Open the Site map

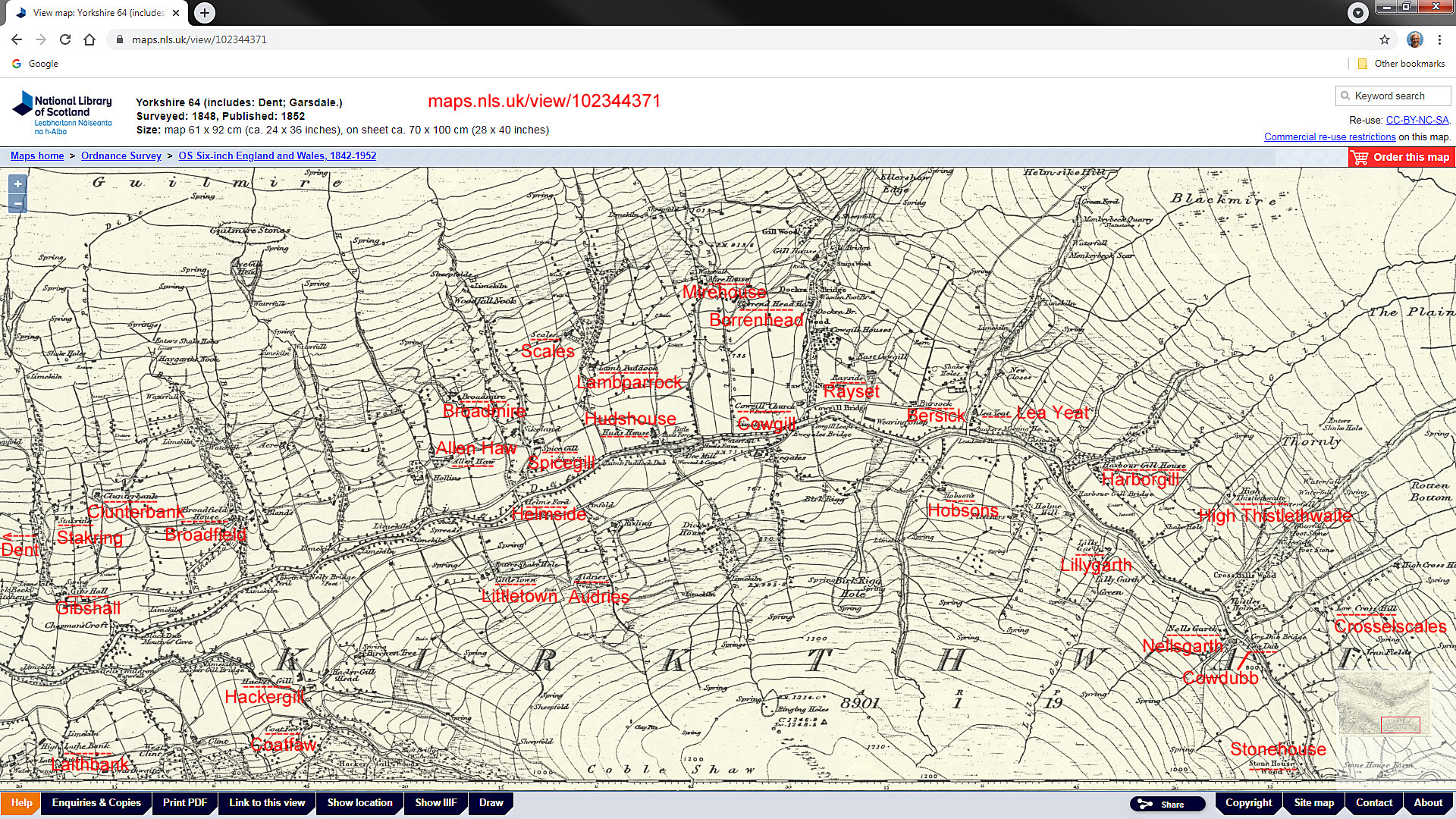[x=1313, y=803]
